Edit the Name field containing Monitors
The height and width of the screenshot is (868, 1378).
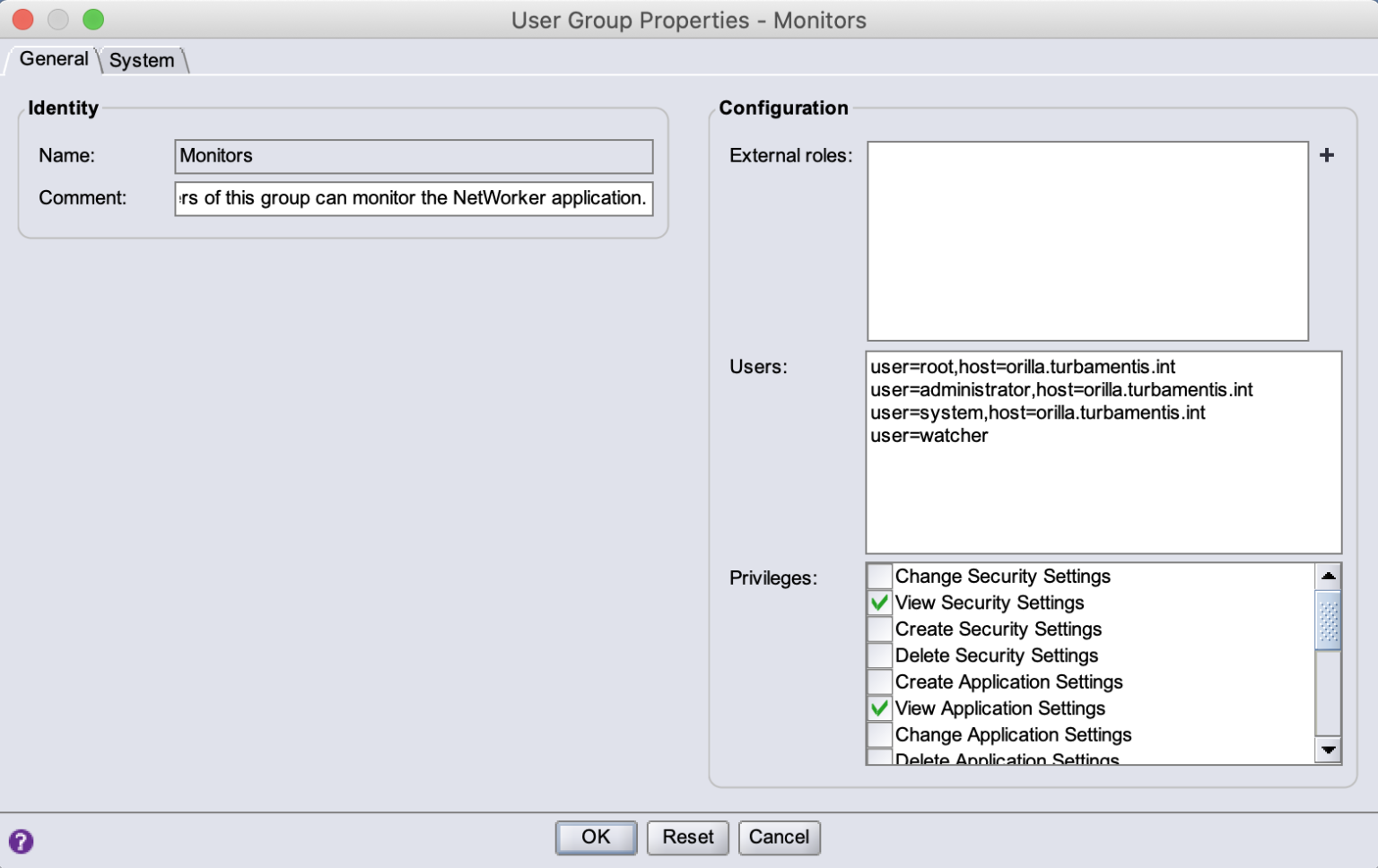coord(413,156)
